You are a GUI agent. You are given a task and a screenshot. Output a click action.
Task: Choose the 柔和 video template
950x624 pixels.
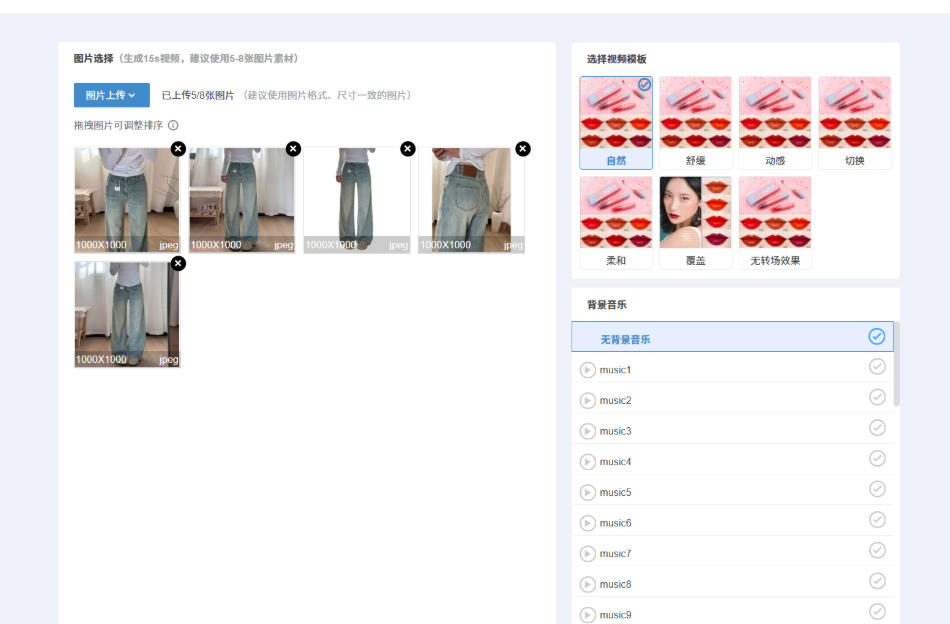616,222
